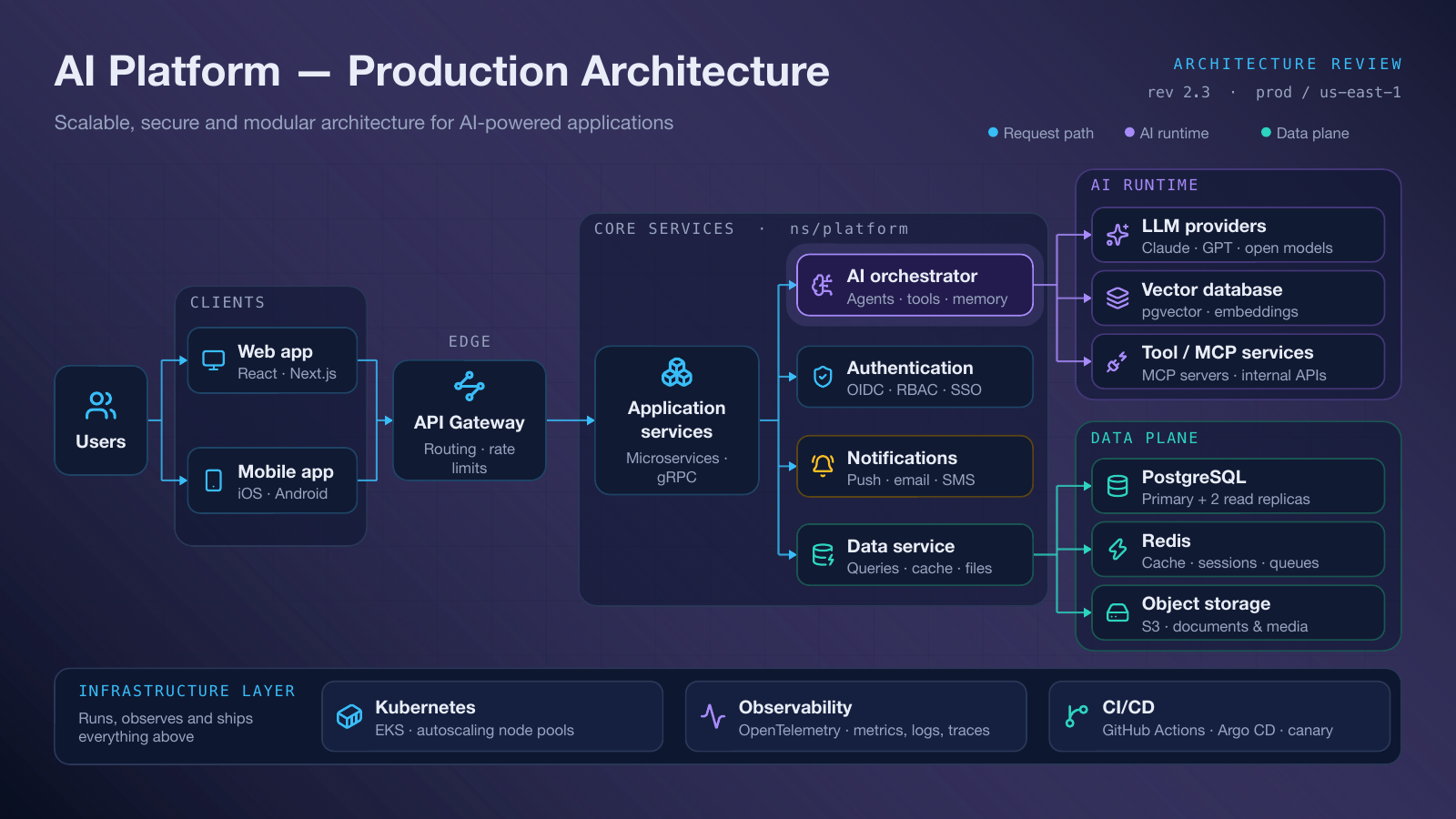Select the 'PostgreSQL' title text
Screen dimensions: 1456x819
pos(1194,477)
